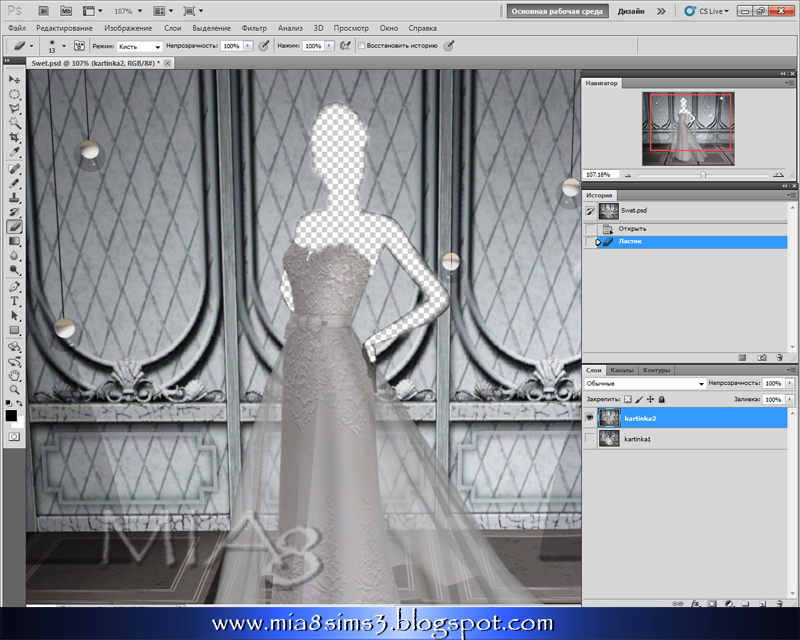The width and height of the screenshot is (800, 640).
Task: Select the Pen tool
Action: 14,287
